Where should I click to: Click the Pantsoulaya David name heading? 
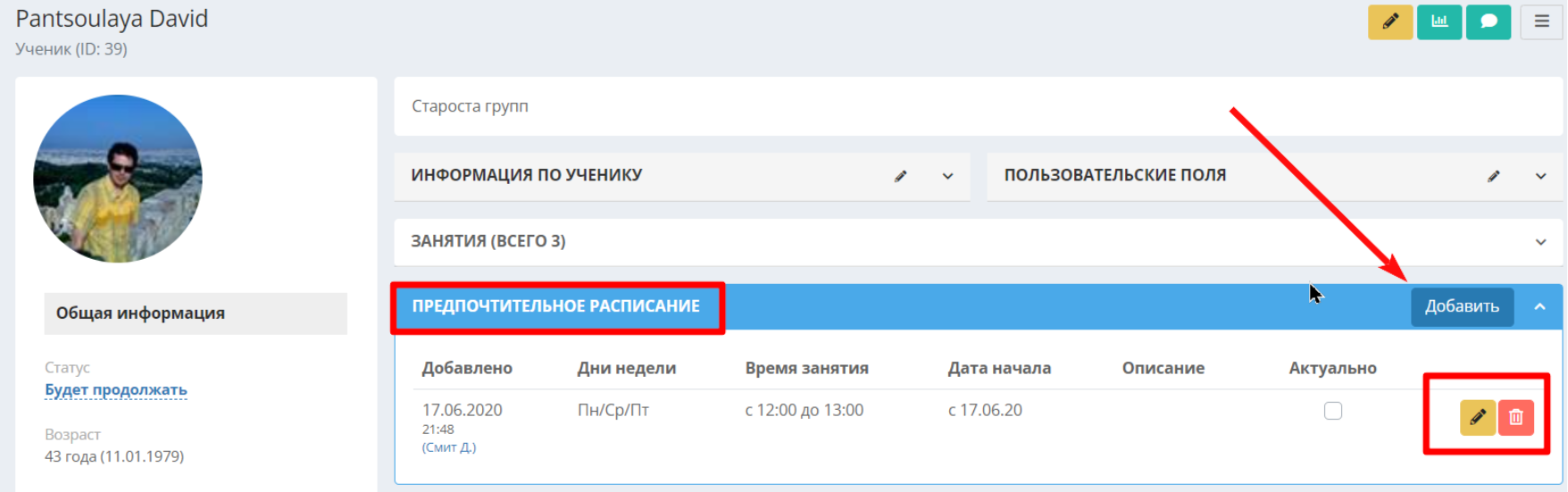click(112, 19)
